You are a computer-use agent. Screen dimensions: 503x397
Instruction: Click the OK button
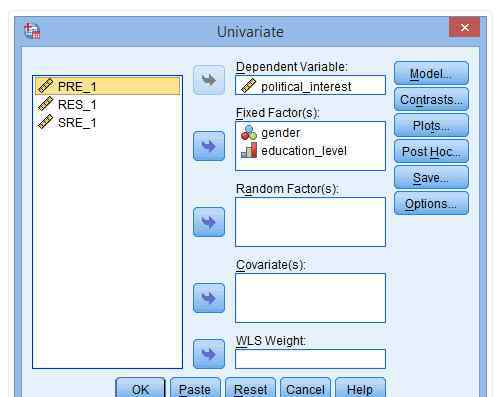click(x=140, y=388)
